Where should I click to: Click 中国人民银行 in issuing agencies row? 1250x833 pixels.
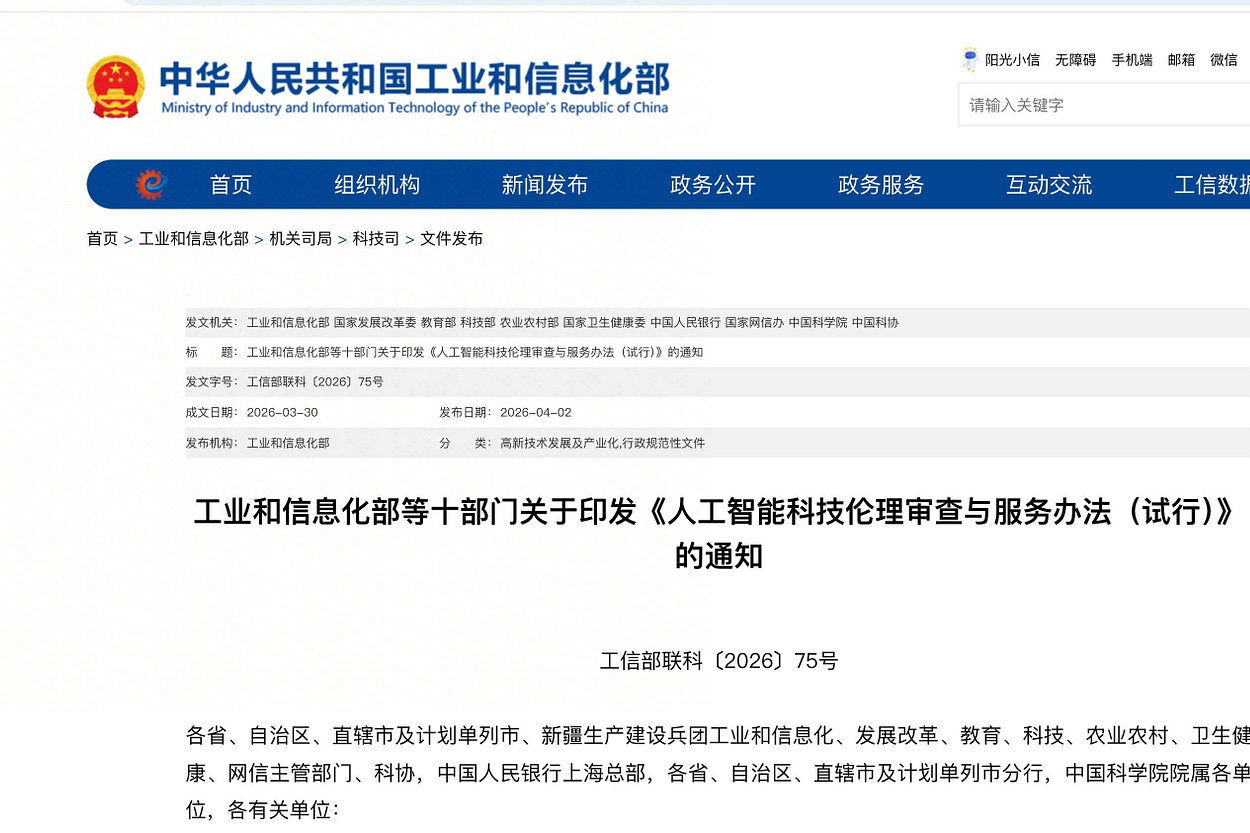click(685, 323)
